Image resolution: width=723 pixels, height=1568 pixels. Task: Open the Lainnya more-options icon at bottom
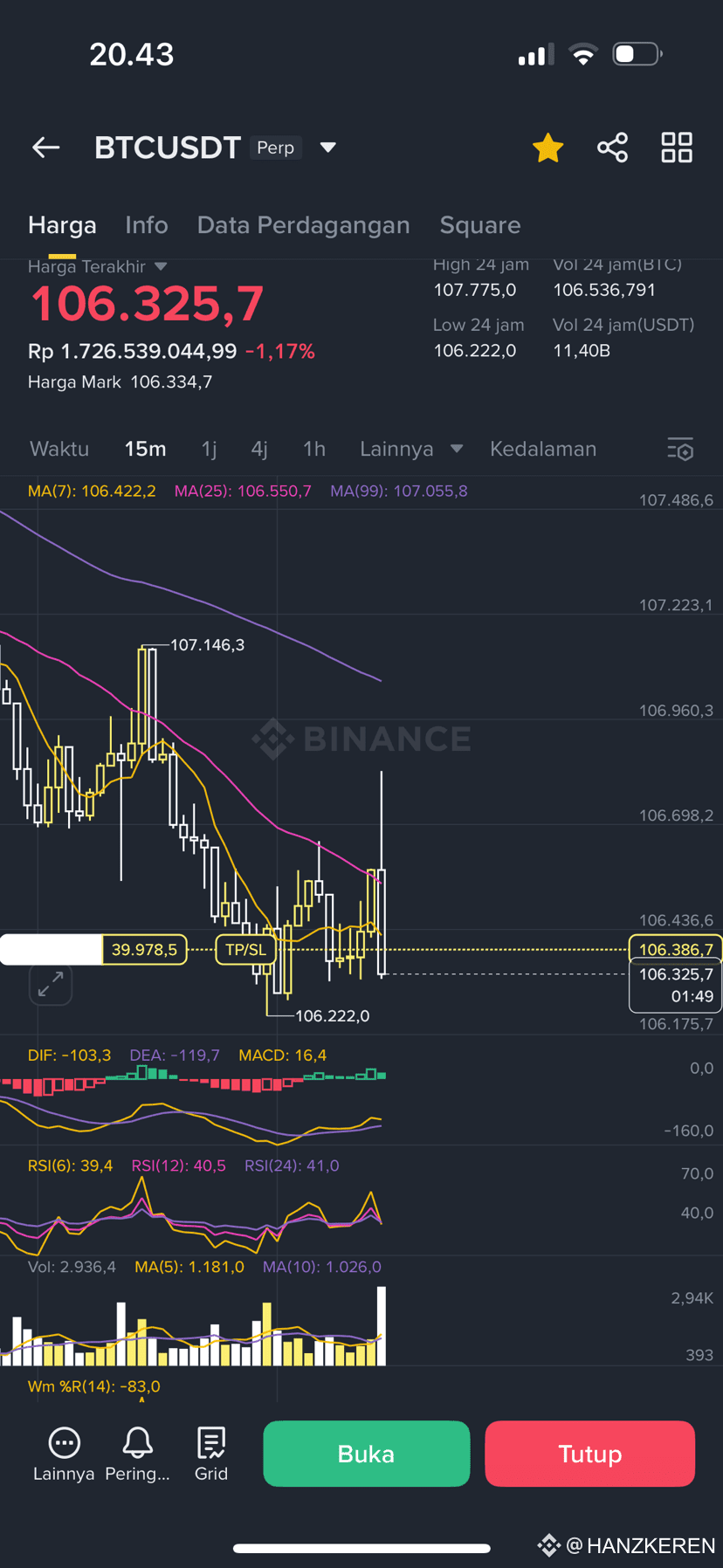64,1454
